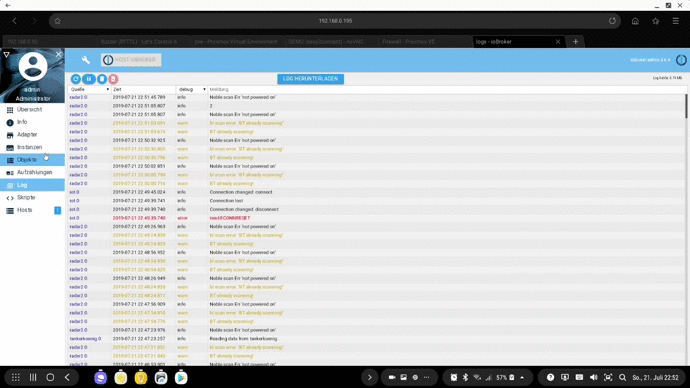This screenshot has width=690, height=388.
Task: Click the browser forward arrow
Action: [34, 21]
